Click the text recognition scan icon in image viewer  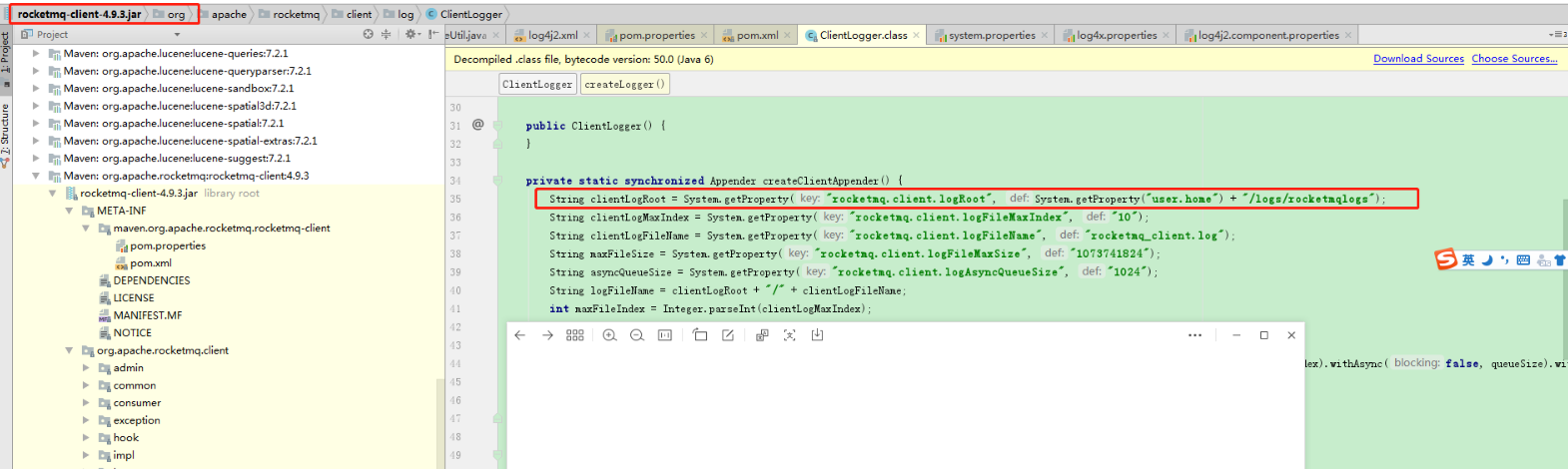click(x=789, y=335)
